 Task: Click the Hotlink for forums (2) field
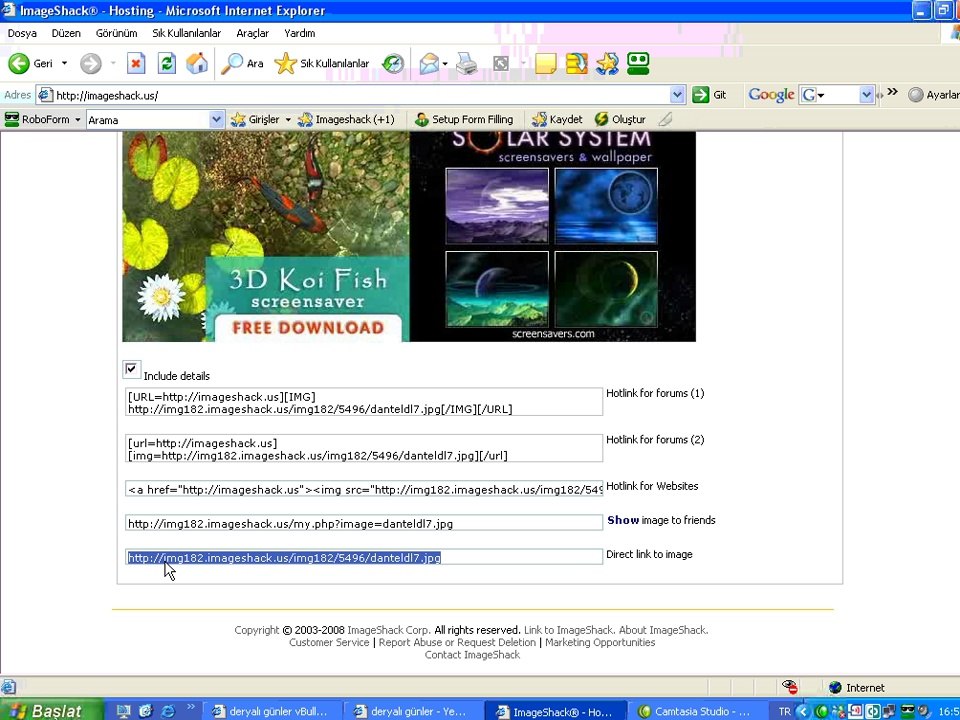(x=364, y=449)
